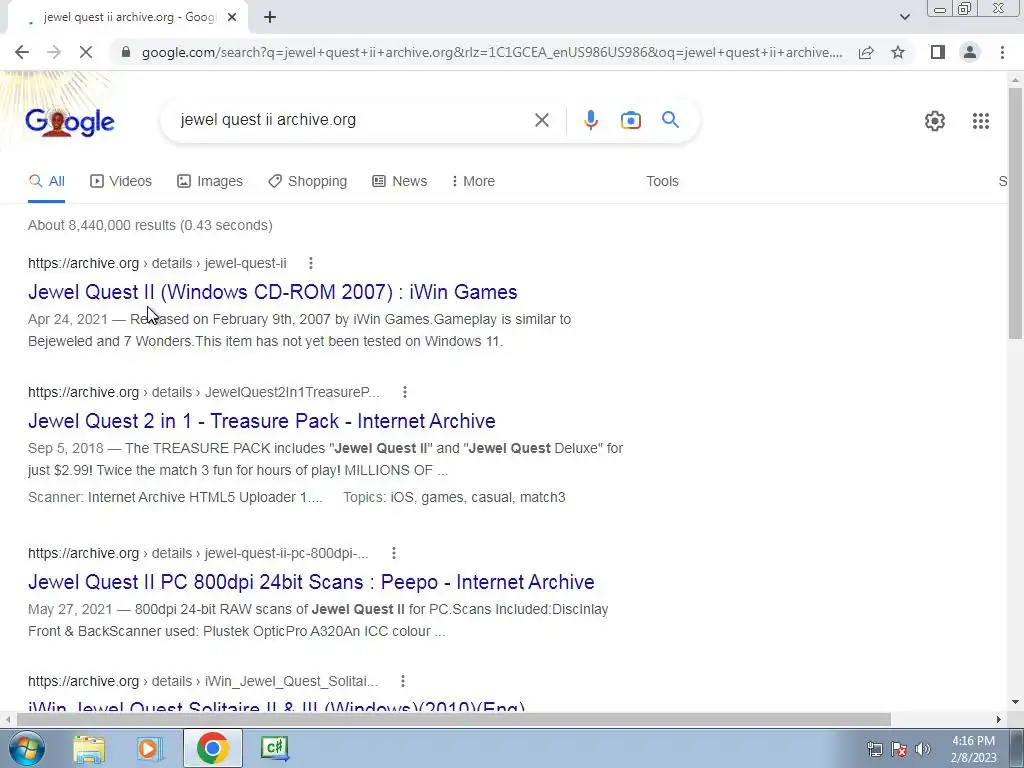
Task: Open the Chrome three-dot menu
Action: coord(1002,52)
